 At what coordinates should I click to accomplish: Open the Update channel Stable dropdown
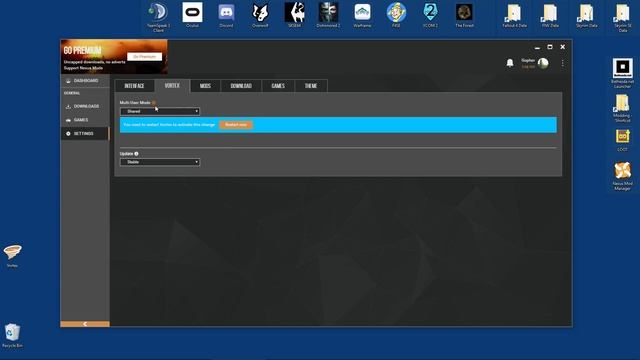tap(160, 162)
